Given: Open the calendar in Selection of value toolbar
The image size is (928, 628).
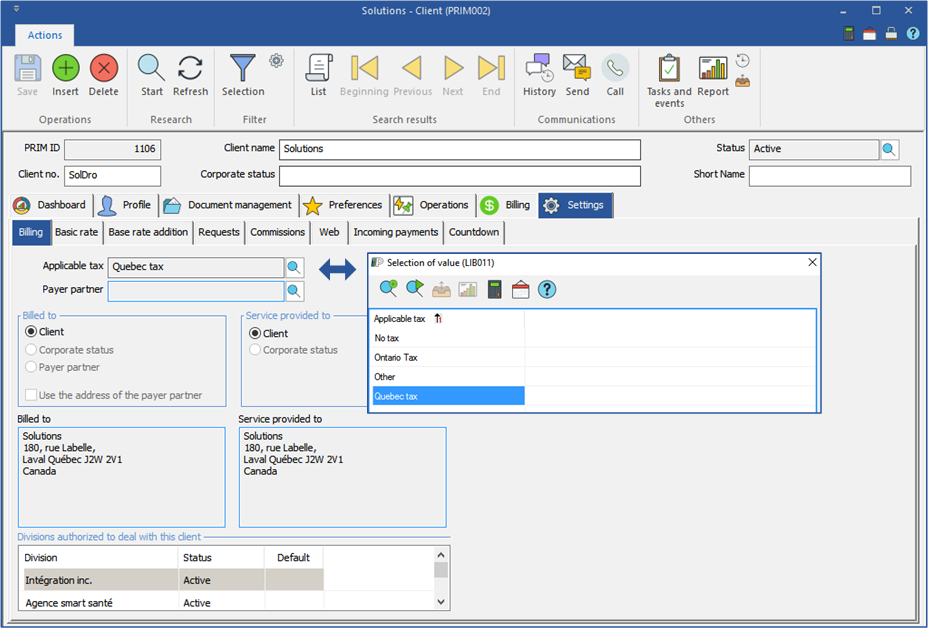Looking at the screenshot, I should (520, 289).
